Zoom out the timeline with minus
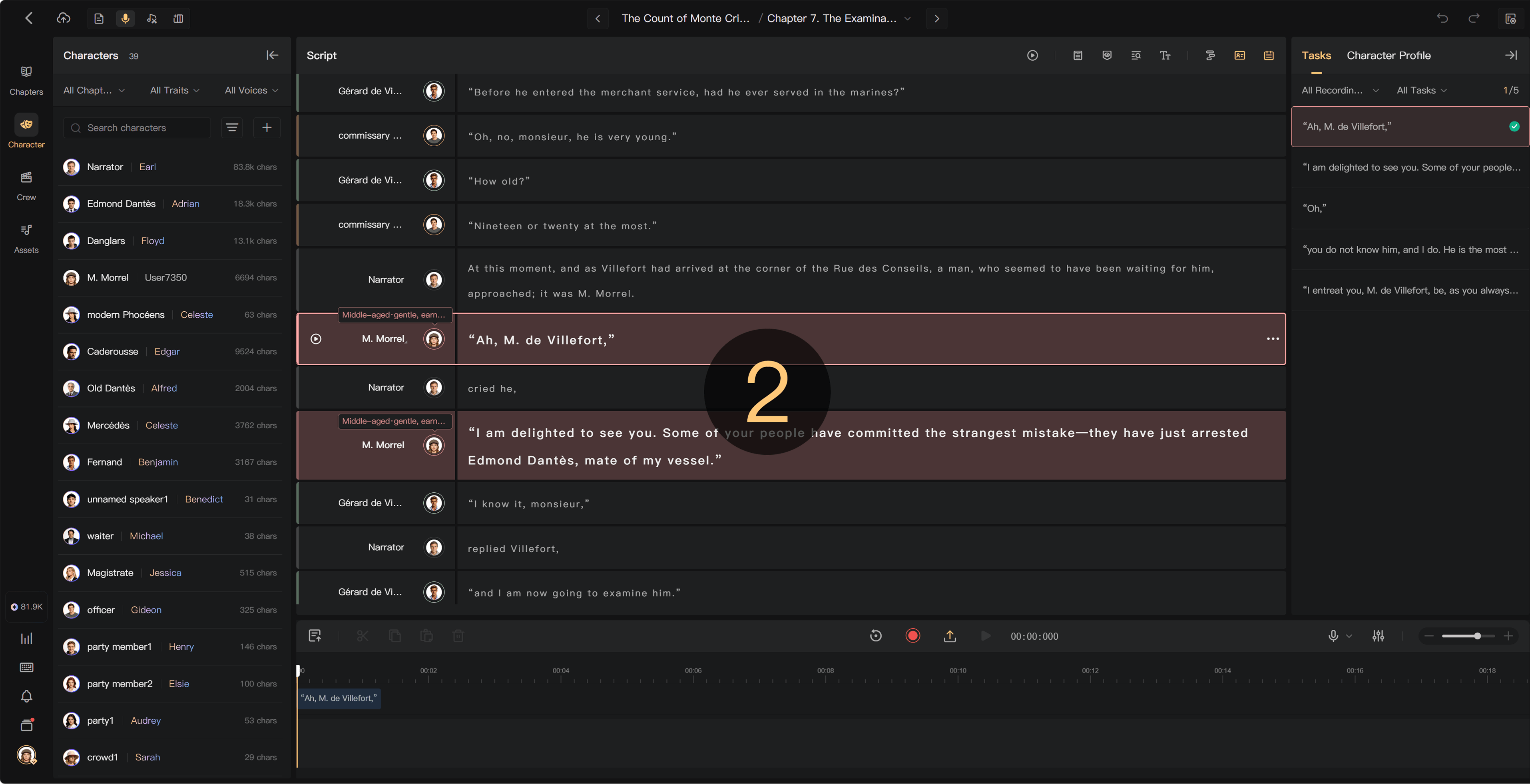This screenshot has width=1530, height=784. tap(1429, 636)
